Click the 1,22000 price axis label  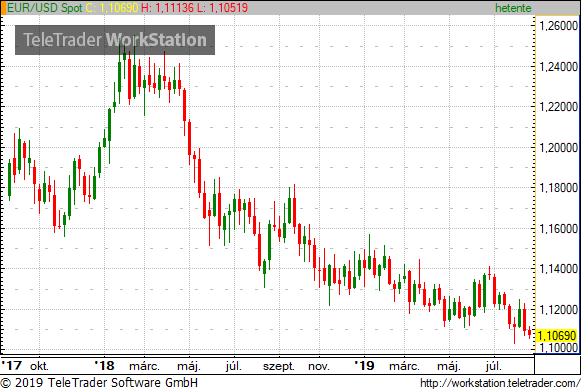pyautogui.click(x=558, y=107)
